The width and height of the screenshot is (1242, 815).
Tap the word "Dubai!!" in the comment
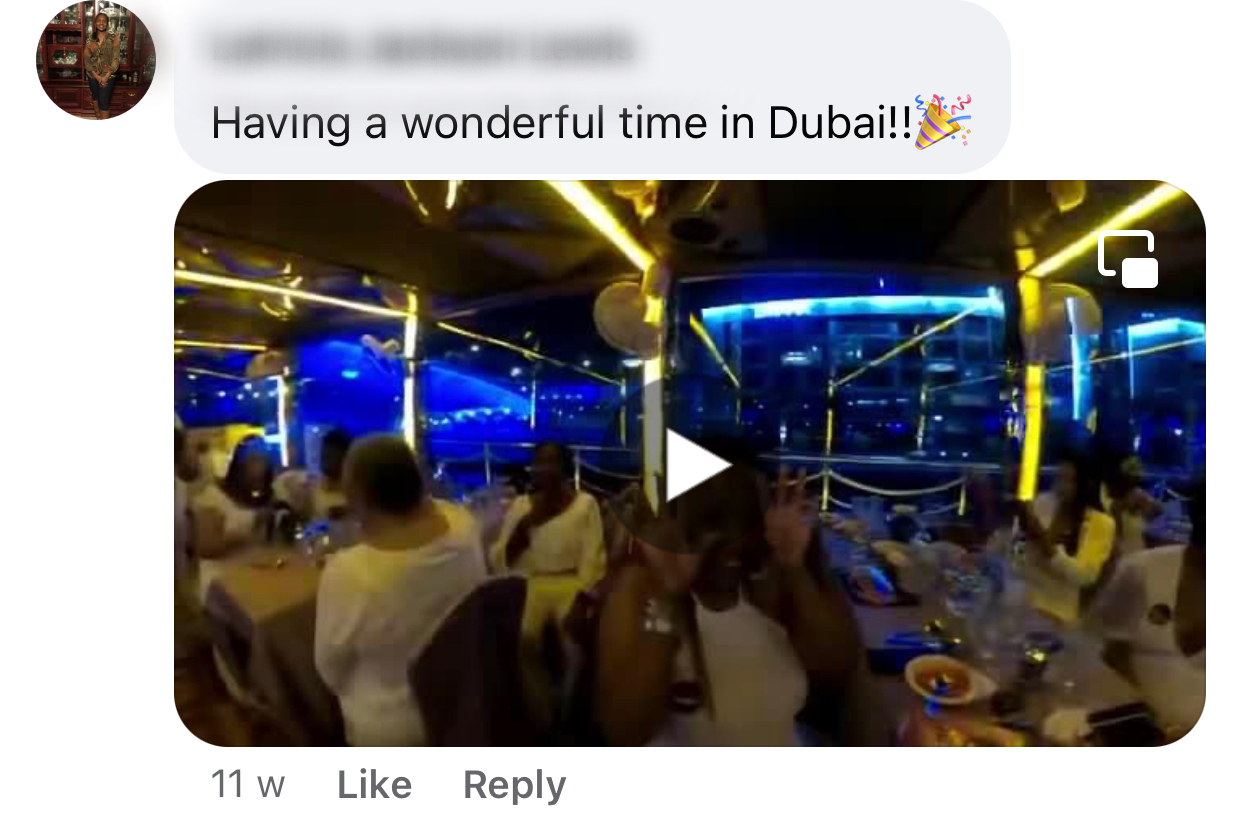click(x=840, y=123)
